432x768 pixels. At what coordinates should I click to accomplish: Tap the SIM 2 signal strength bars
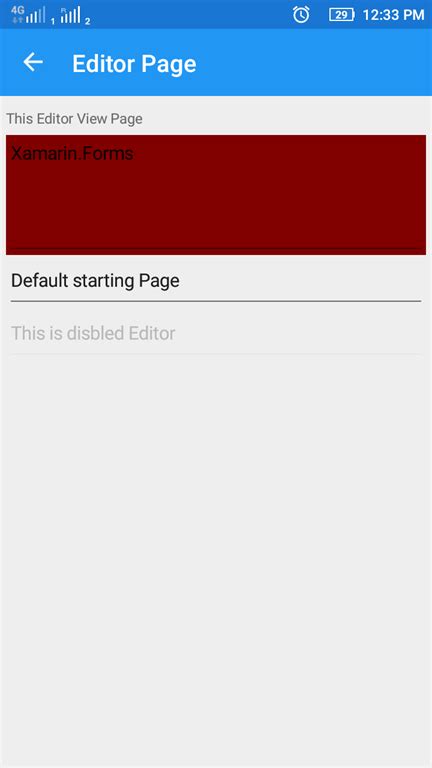[71, 16]
